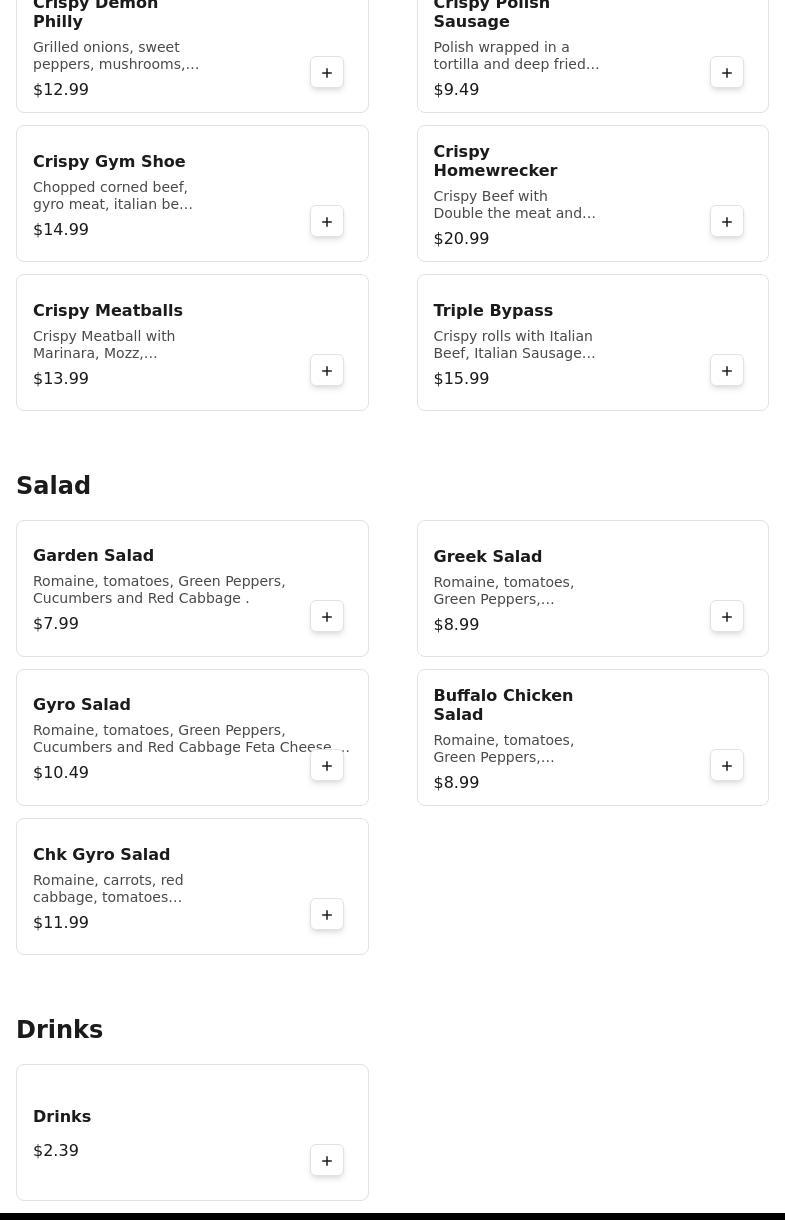View Chk Gyro Salad description text

pyautogui.click(x=108, y=889)
